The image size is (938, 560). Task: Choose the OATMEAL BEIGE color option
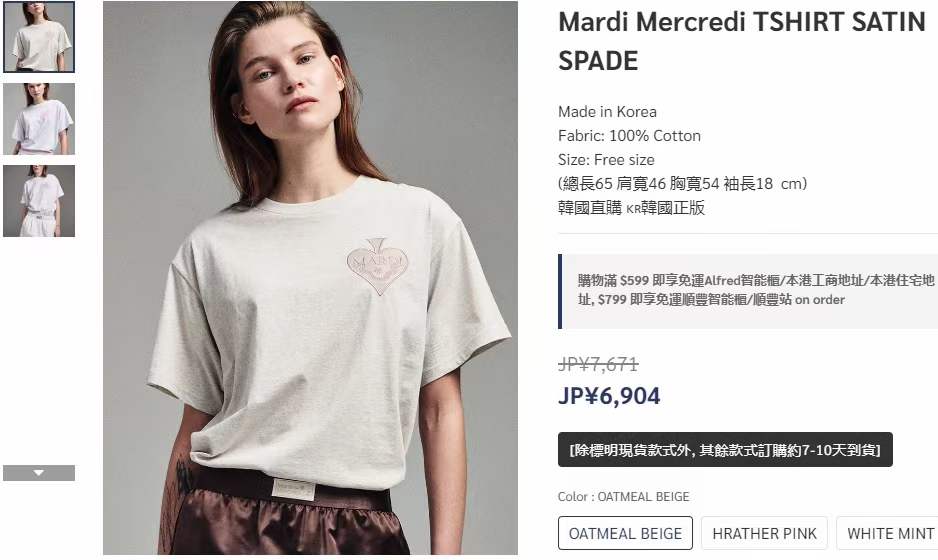tap(625, 533)
